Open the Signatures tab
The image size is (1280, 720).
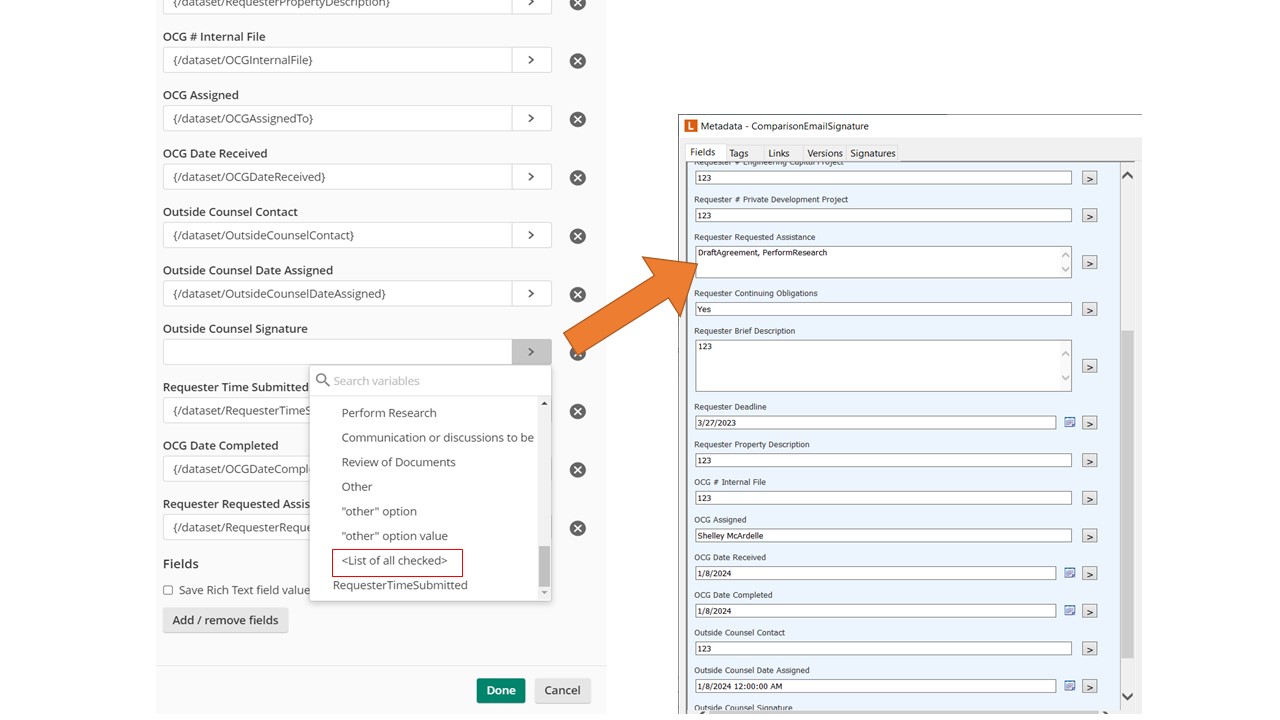pos(872,153)
